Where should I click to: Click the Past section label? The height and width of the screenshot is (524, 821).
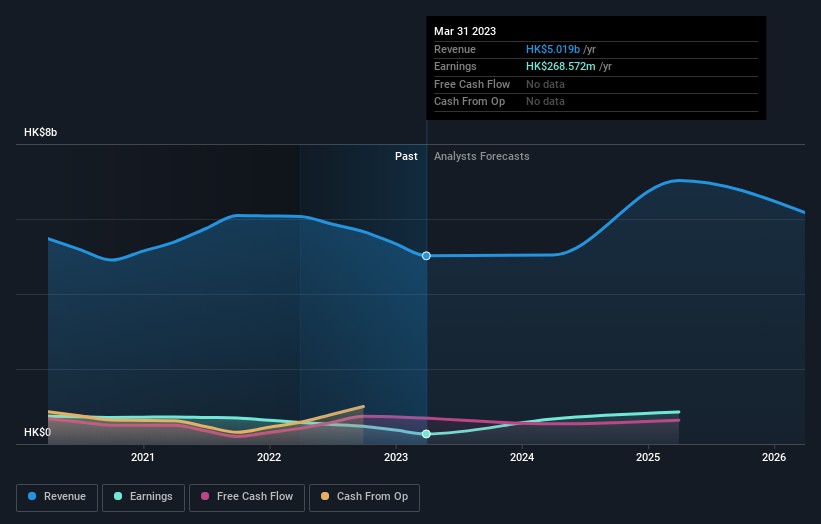[406, 156]
